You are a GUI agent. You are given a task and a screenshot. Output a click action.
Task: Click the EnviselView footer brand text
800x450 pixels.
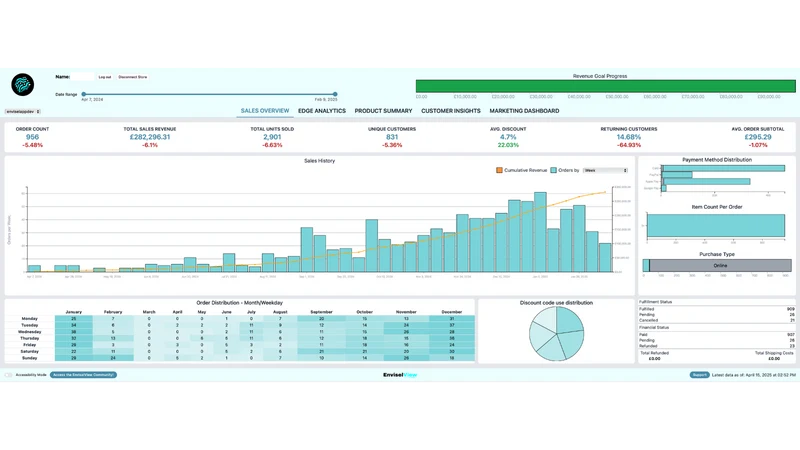pyautogui.click(x=400, y=375)
